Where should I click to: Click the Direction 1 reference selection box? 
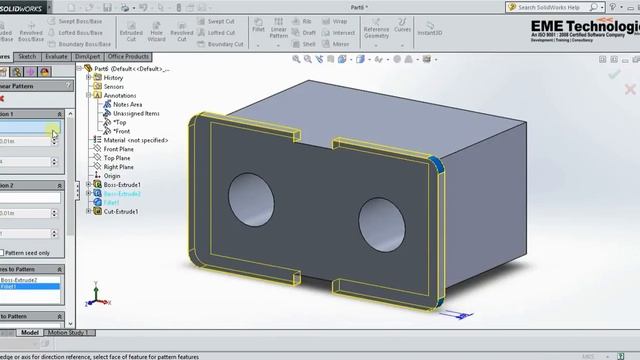[30, 127]
